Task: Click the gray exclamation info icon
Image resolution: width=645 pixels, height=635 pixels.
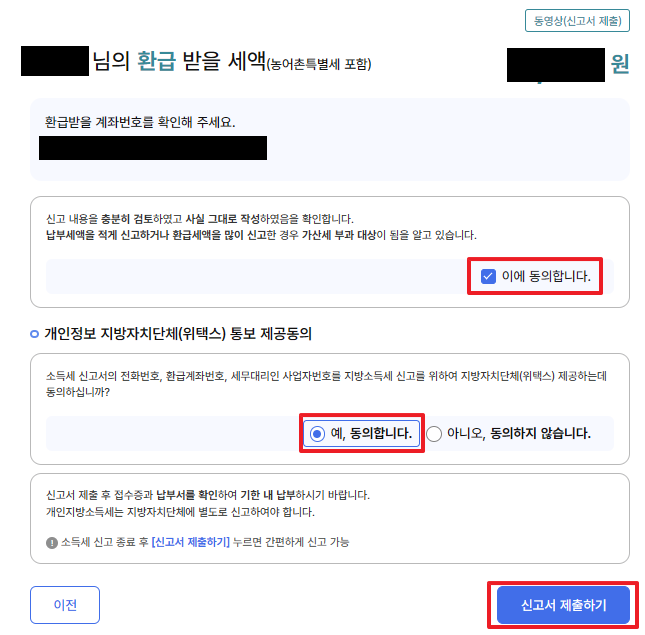Action: pos(52,543)
